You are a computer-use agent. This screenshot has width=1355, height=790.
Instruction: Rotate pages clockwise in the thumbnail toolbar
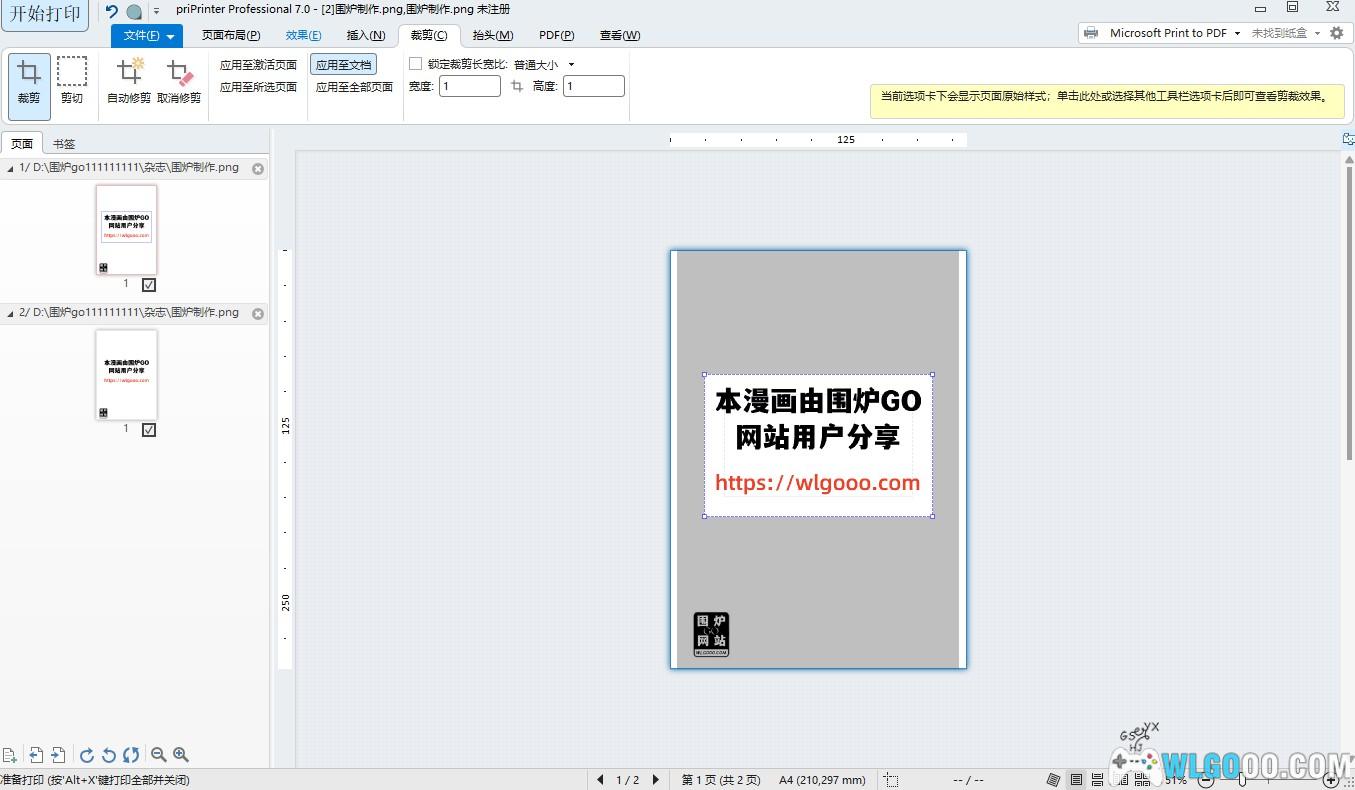coord(87,755)
